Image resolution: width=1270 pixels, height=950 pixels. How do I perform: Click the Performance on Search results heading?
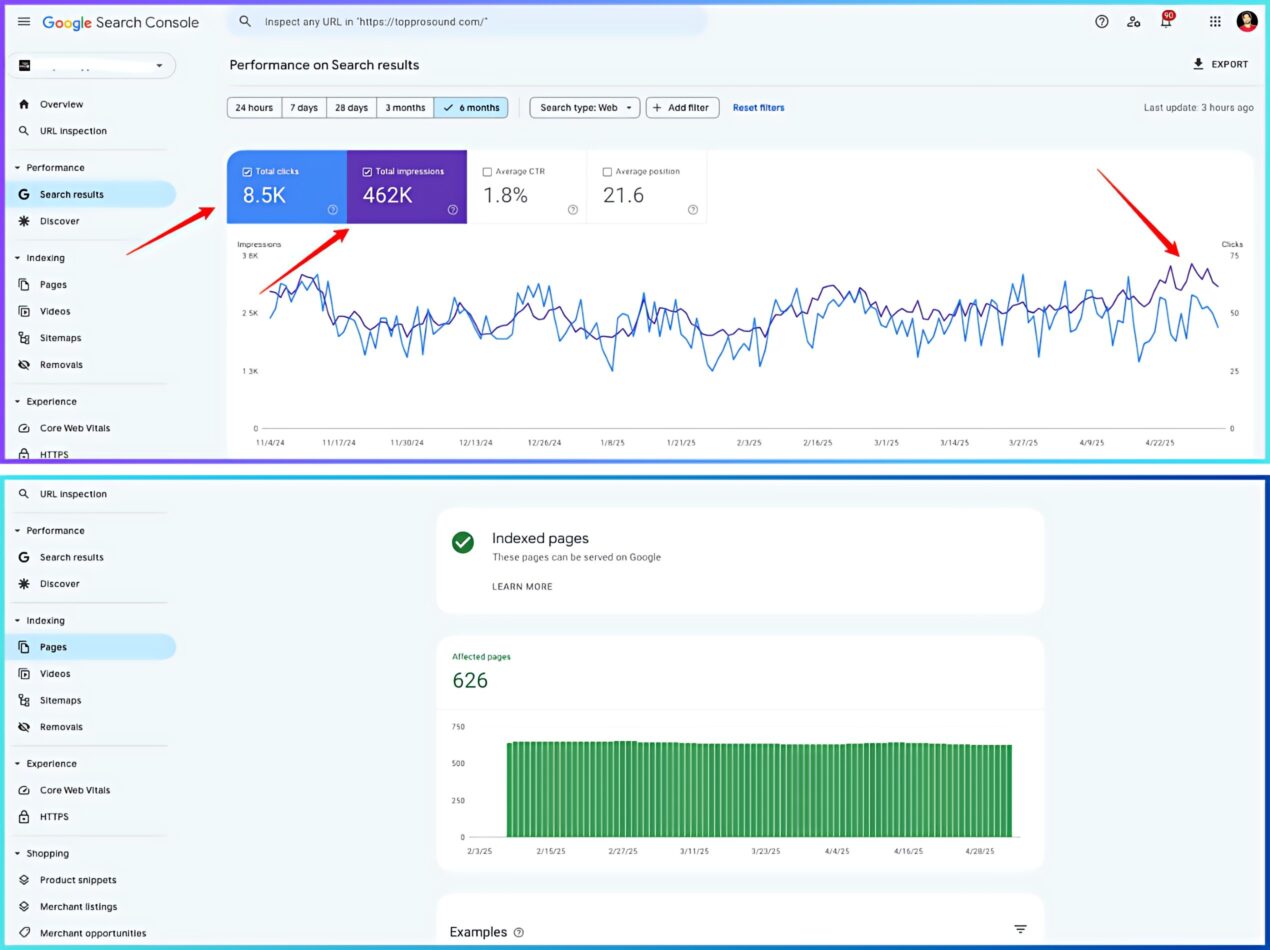coord(324,65)
